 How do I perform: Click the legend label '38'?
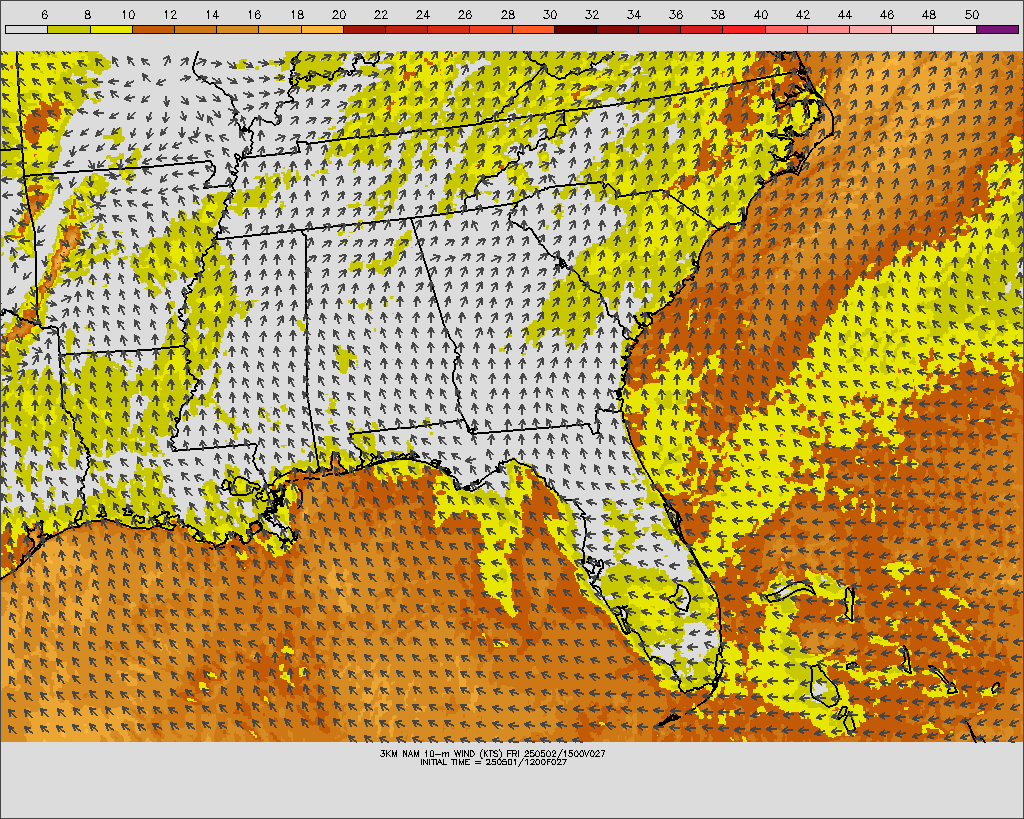pos(718,14)
